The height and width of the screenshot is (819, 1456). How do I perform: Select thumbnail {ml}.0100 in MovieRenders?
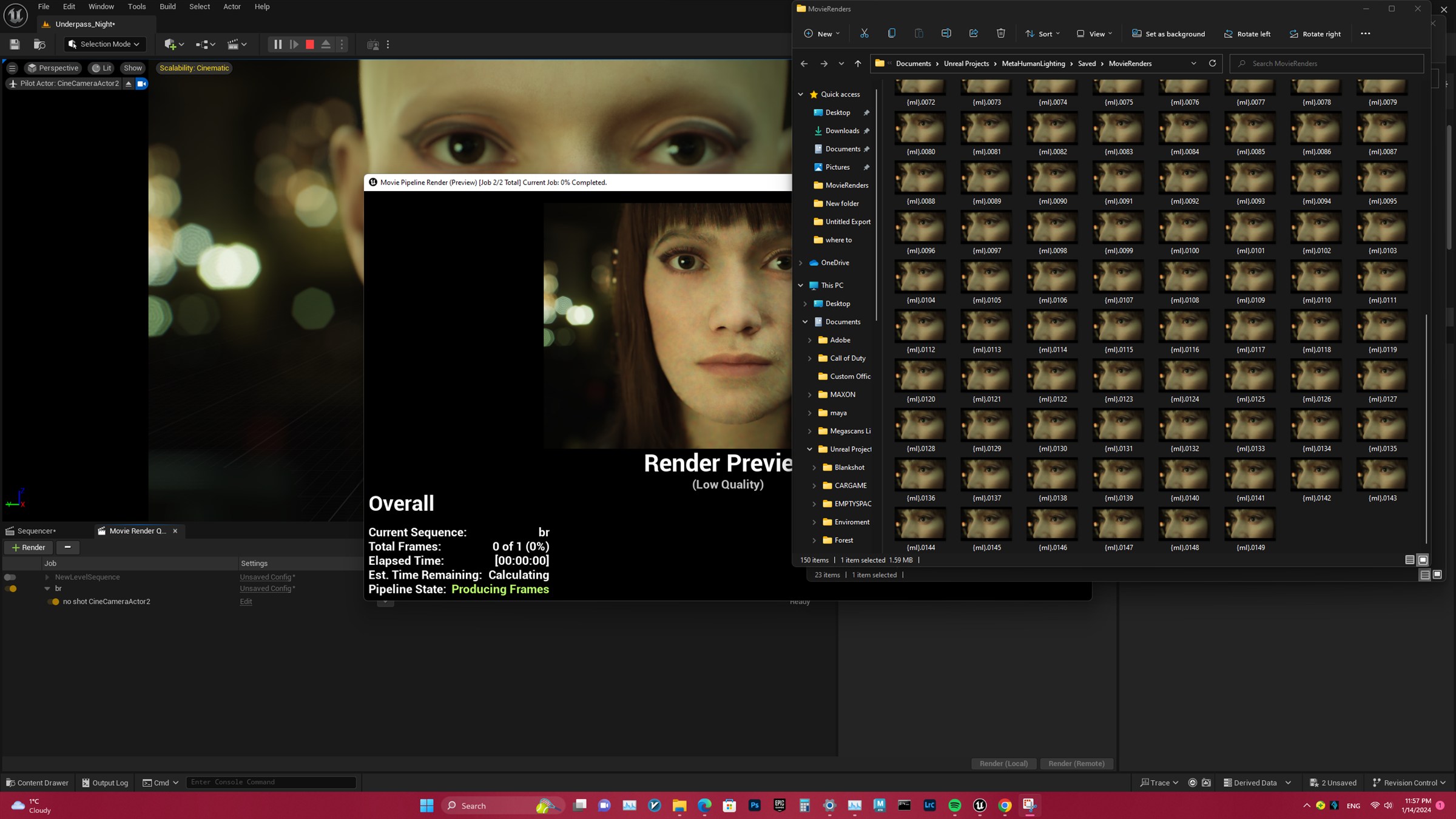pos(1184,232)
